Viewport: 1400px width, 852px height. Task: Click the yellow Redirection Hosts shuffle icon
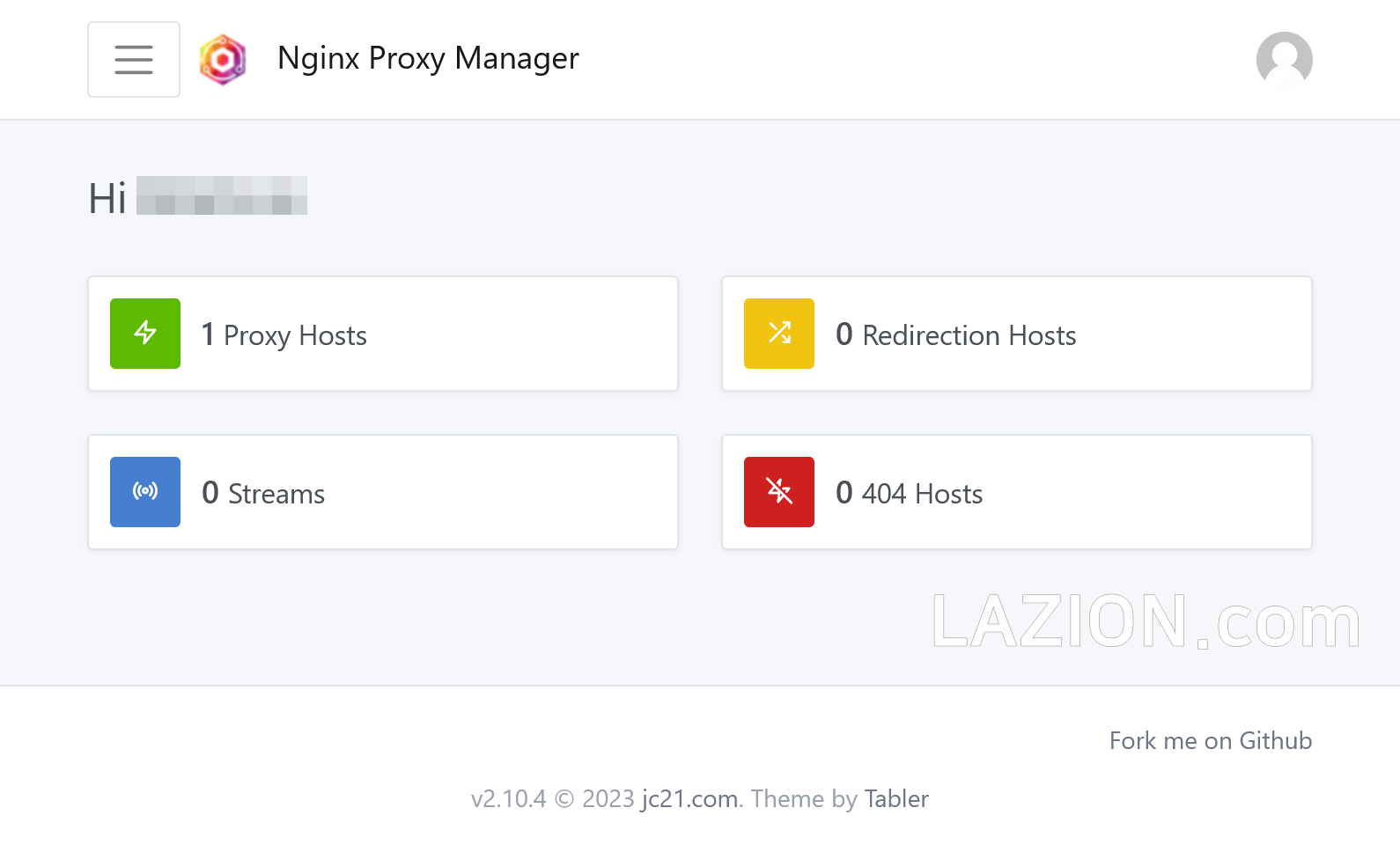point(779,334)
